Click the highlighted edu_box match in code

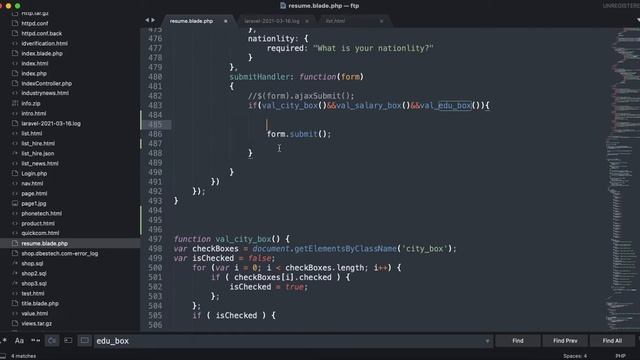coord(455,105)
